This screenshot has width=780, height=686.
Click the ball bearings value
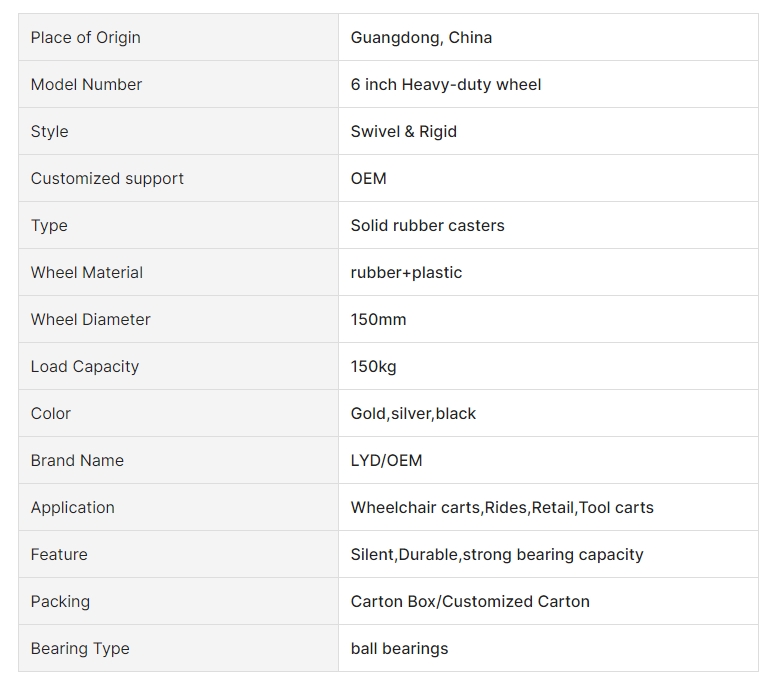(x=399, y=649)
